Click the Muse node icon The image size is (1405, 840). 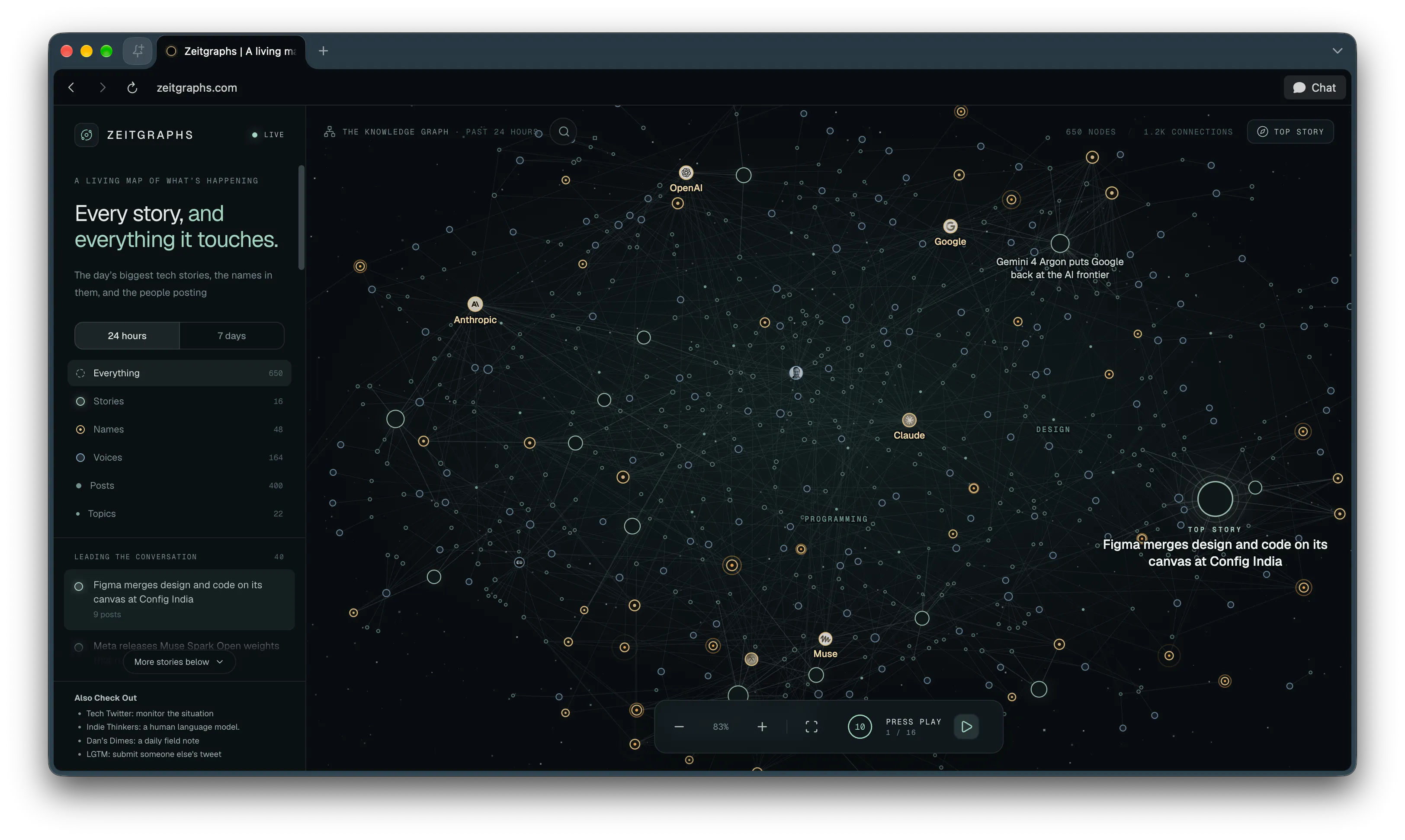[x=825, y=639]
